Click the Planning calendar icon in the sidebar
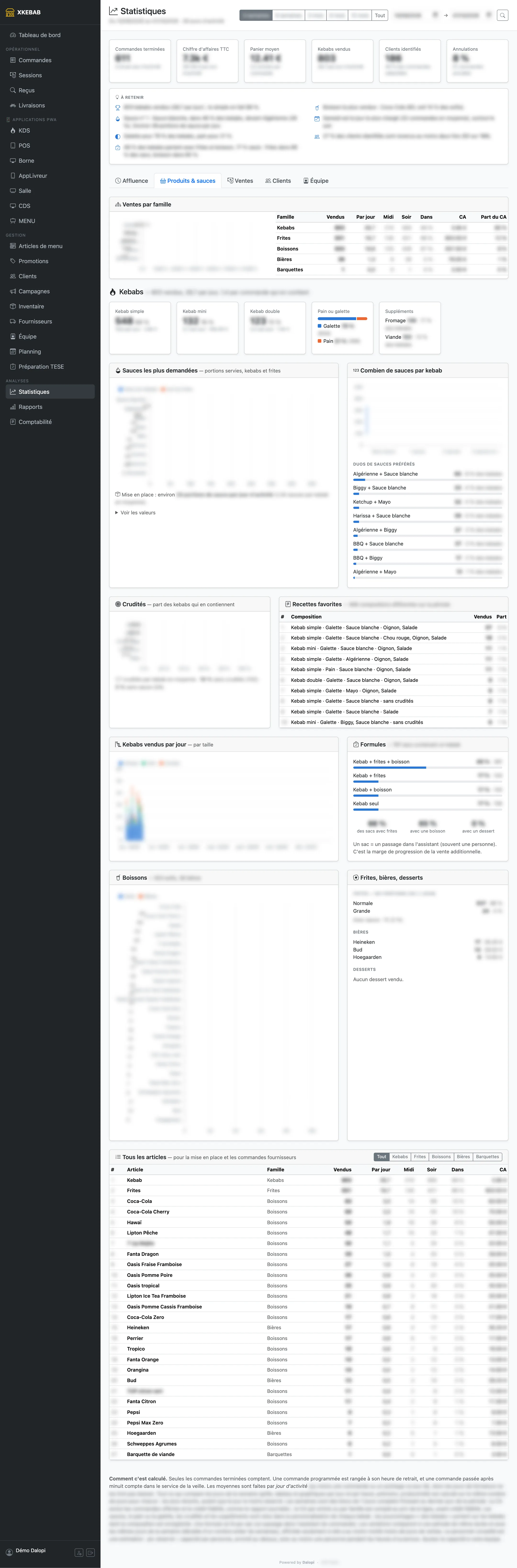Viewport: 517px width, 1568px height. [x=13, y=352]
